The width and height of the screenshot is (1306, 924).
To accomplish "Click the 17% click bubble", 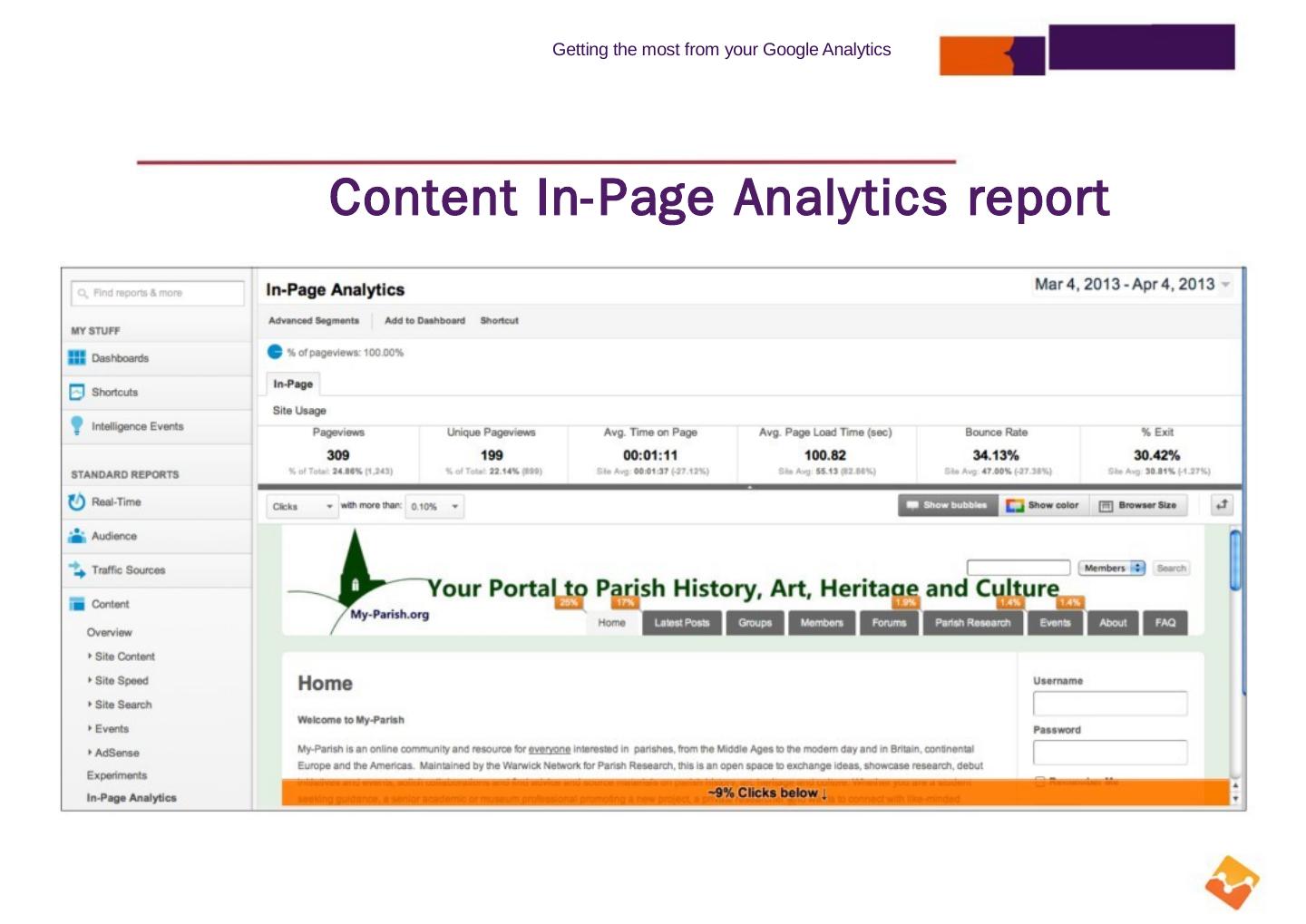I will click(x=626, y=603).
